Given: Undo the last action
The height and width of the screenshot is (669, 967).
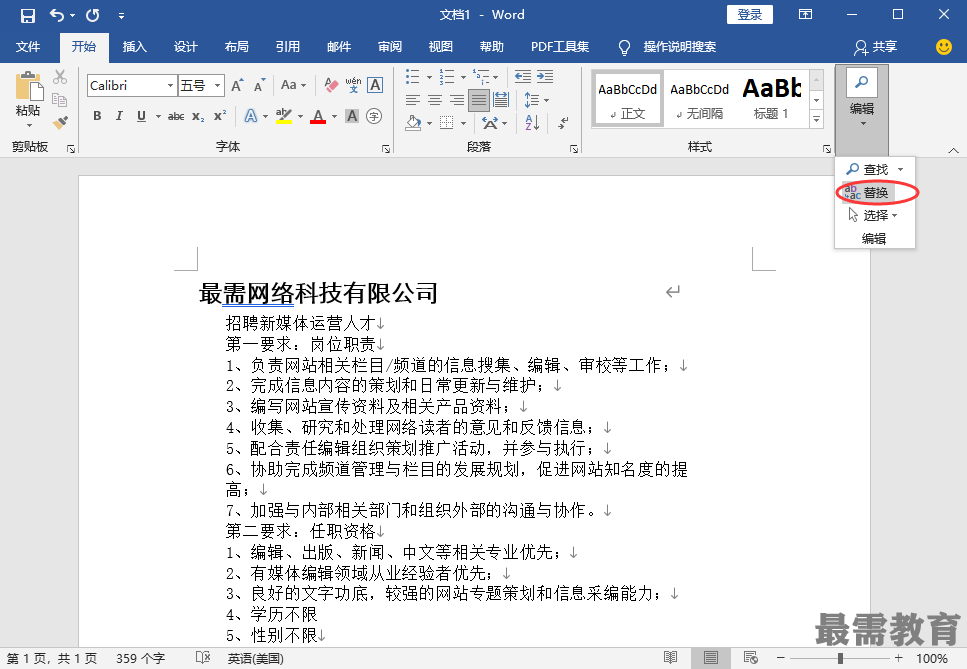Looking at the screenshot, I should pos(57,15).
